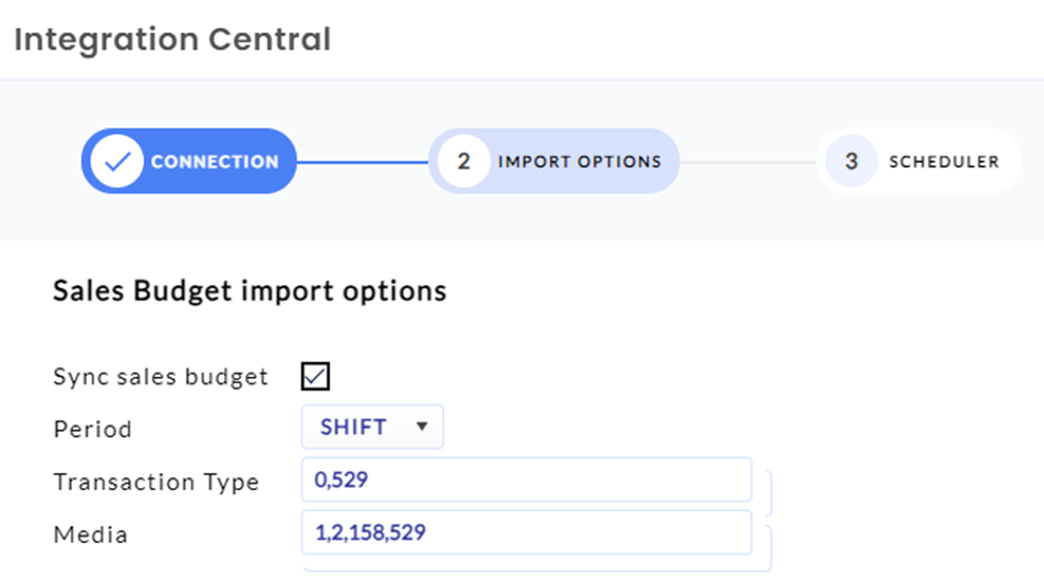The image size is (1044, 586).
Task: Click the Period field label
Action: tap(93, 430)
